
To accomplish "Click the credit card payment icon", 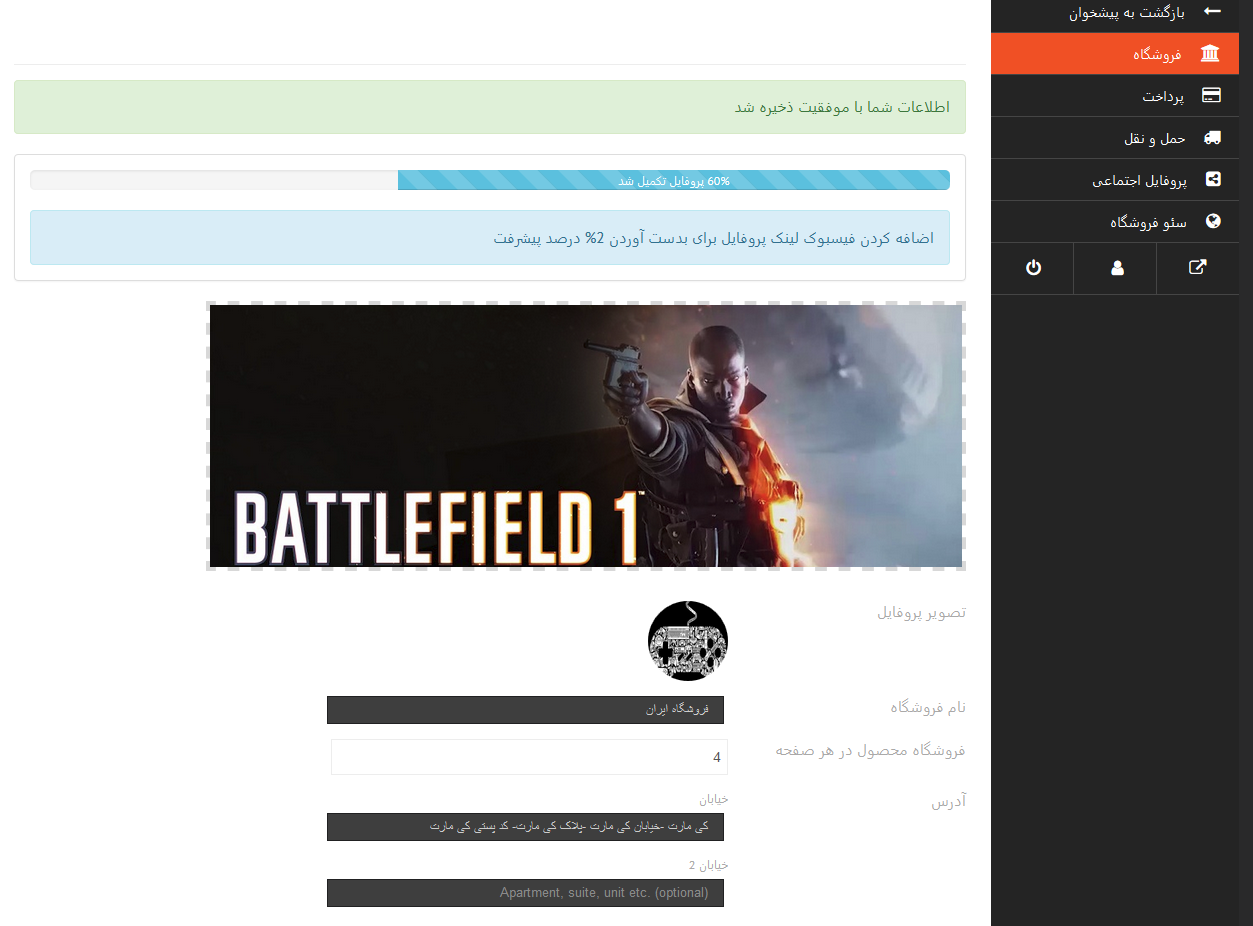I will (x=1211, y=96).
